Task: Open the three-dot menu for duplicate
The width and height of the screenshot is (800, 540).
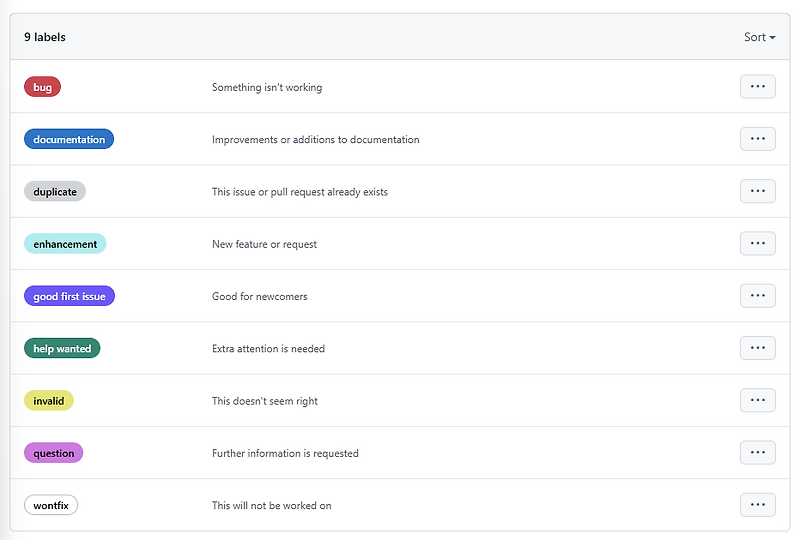Action: 758,191
